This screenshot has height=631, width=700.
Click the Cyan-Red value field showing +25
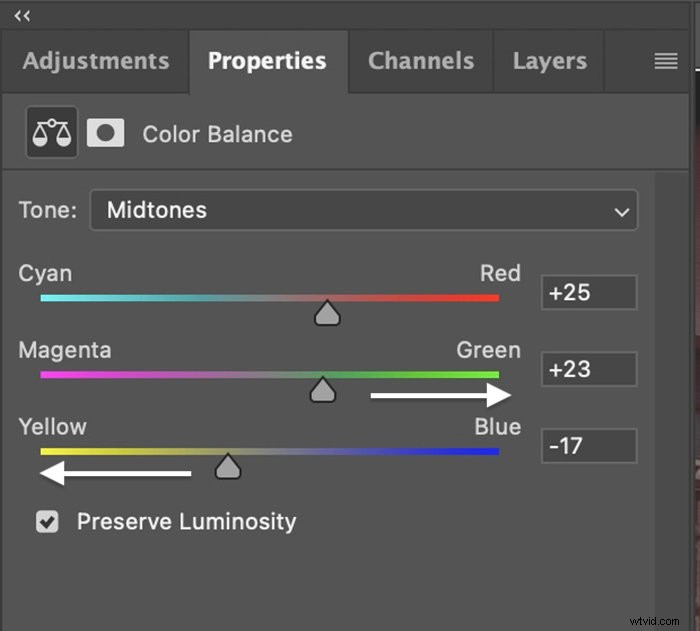(x=589, y=293)
